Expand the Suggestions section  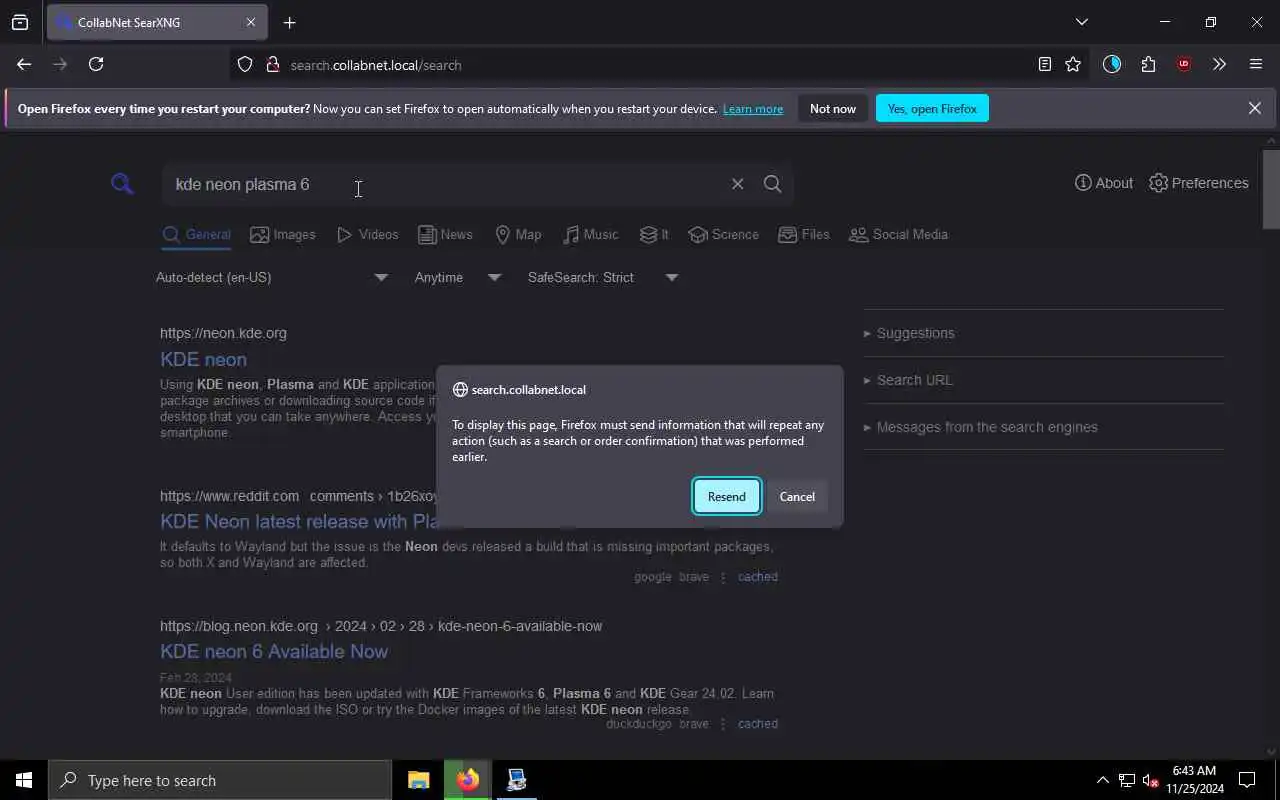(x=1044, y=333)
